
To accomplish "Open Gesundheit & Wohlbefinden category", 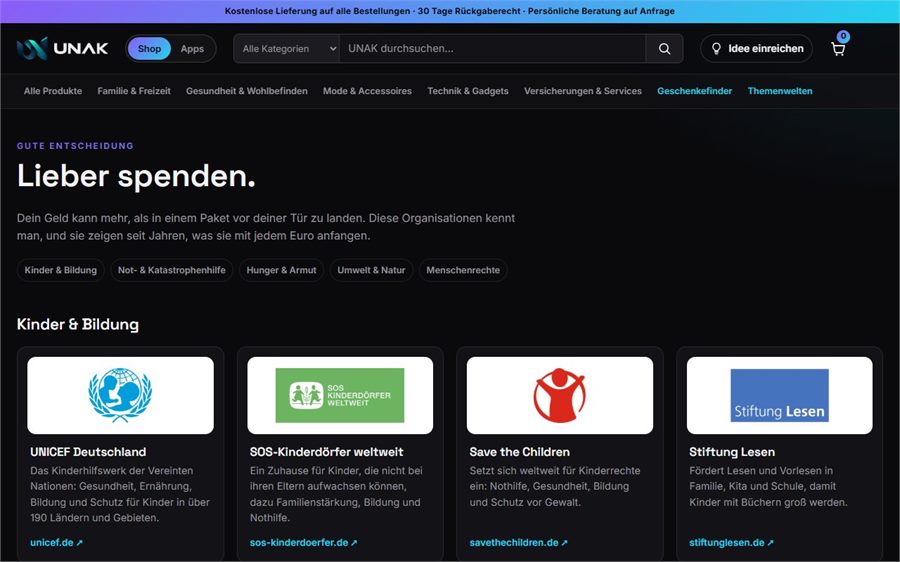I will tap(247, 91).
